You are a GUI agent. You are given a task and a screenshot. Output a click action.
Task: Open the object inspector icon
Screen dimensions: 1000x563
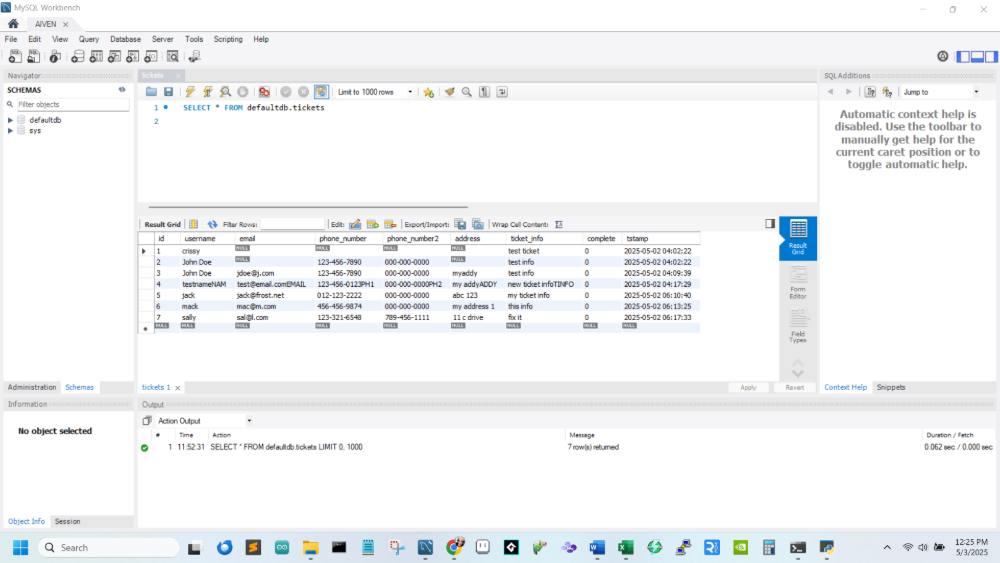click(55, 57)
